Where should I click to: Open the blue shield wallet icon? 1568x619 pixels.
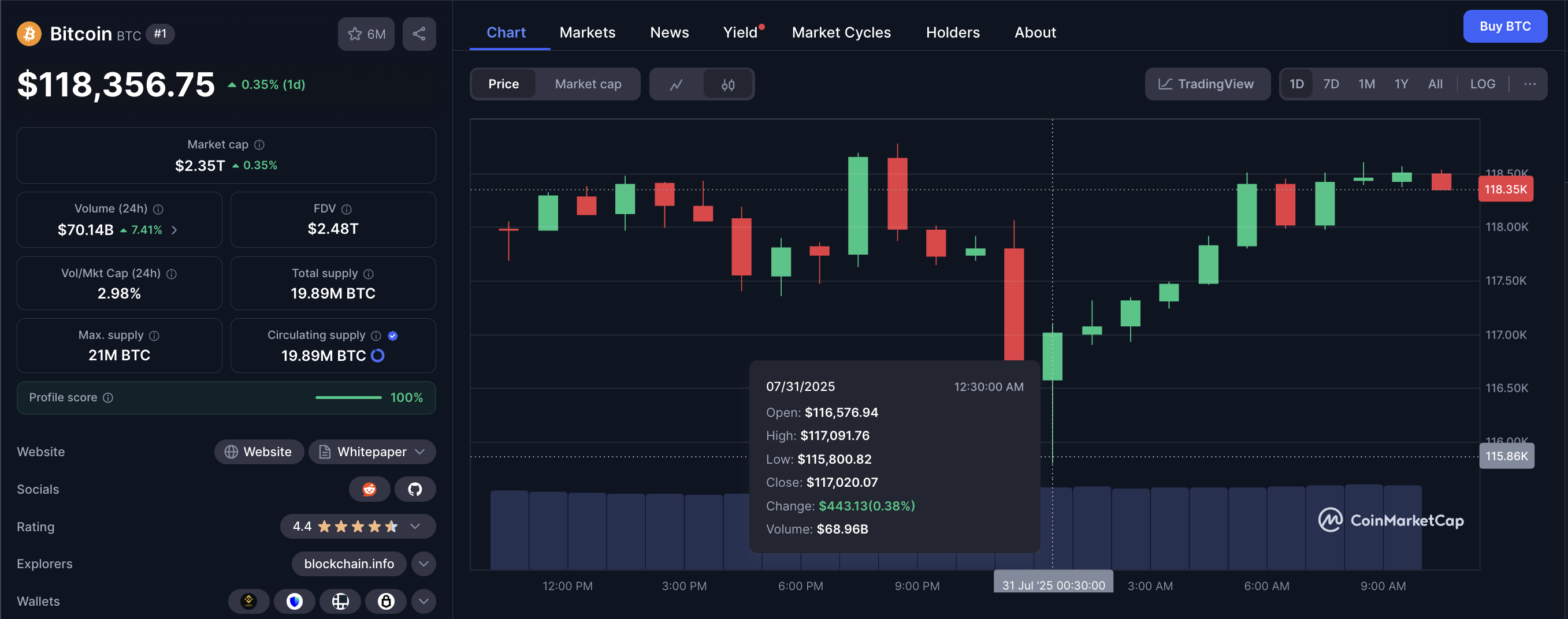click(295, 601)
